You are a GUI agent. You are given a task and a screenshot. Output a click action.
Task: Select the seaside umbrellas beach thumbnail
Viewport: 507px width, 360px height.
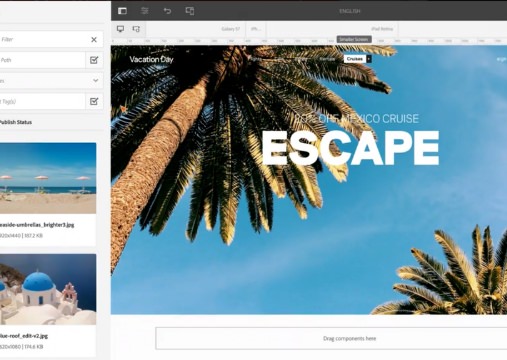[x=48, y=178]
